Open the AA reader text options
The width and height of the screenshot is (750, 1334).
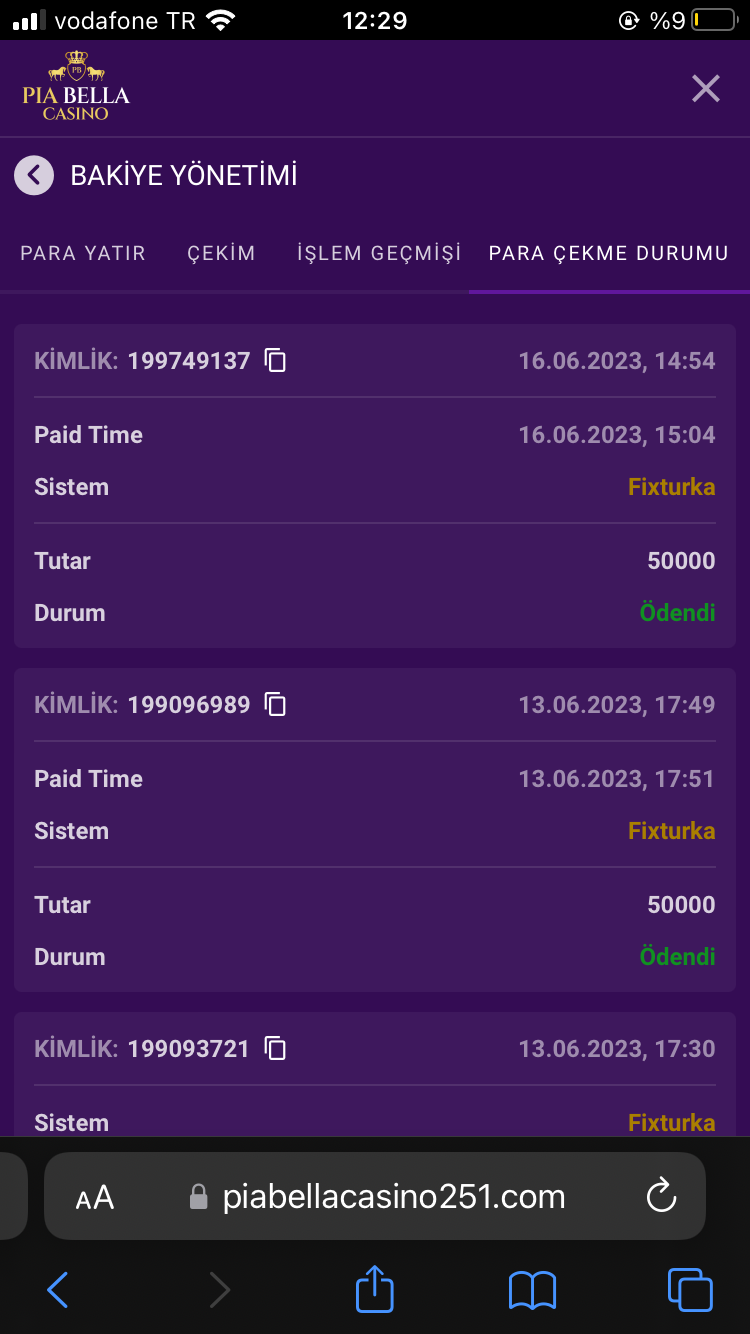coord(95,1197)
